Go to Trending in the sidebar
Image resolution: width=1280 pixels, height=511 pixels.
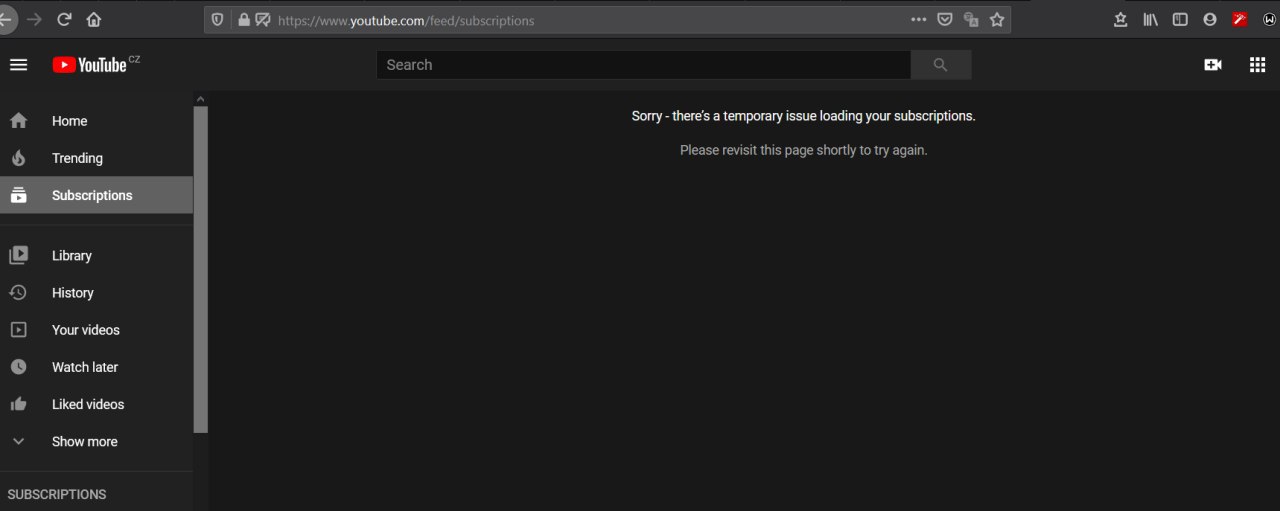(x=96, y=158)
